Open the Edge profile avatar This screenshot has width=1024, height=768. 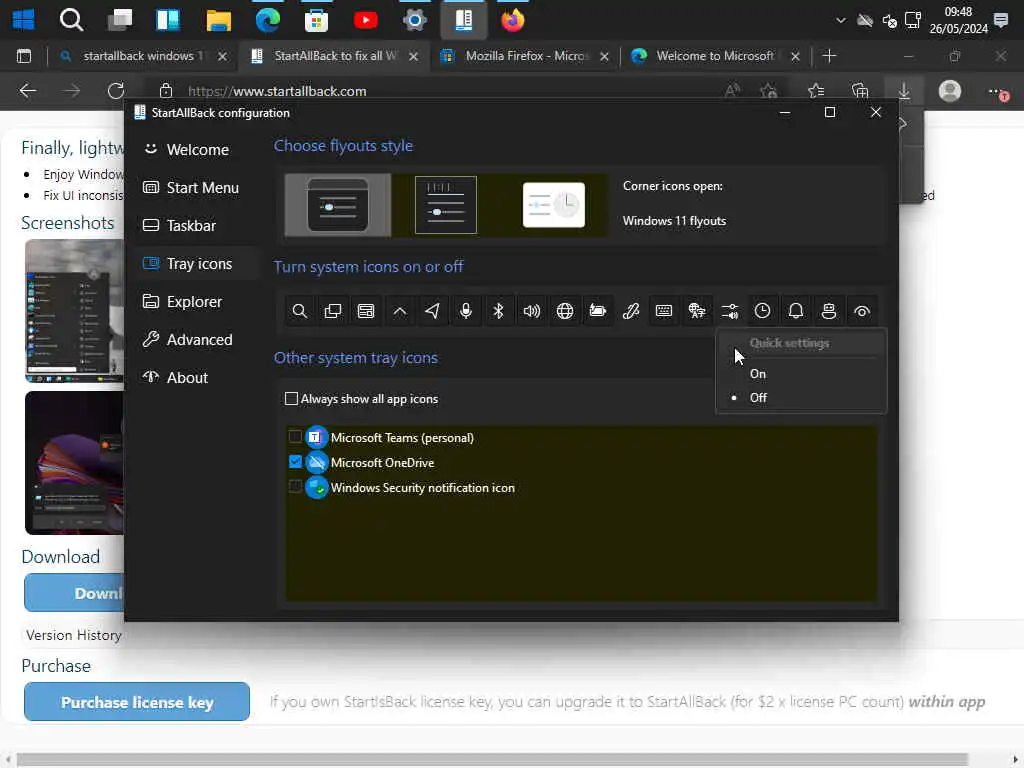pyautogui.click(x=950, y=91)
